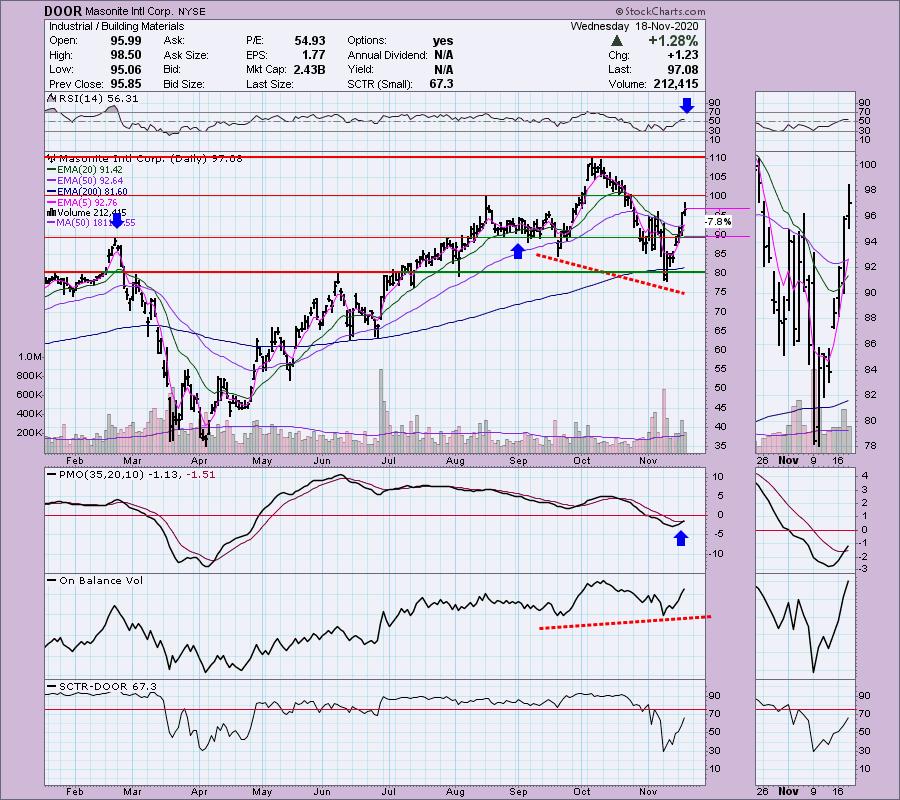Click the EPS value 1.77
Image resolution: width=900 pixels, height=800 pixels.
pyautogui.click(x=313, y=55)
